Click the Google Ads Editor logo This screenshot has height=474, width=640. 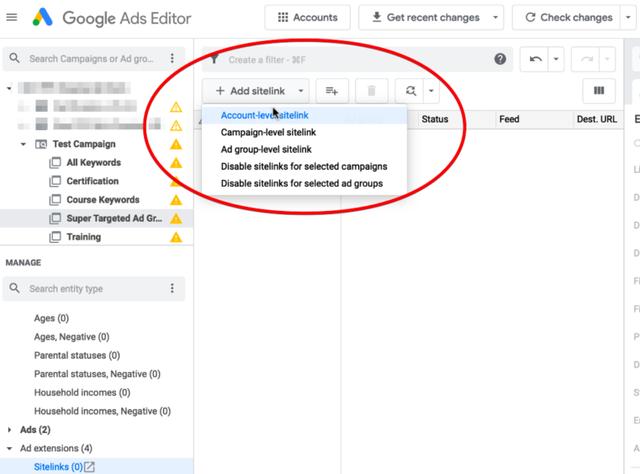42,18
